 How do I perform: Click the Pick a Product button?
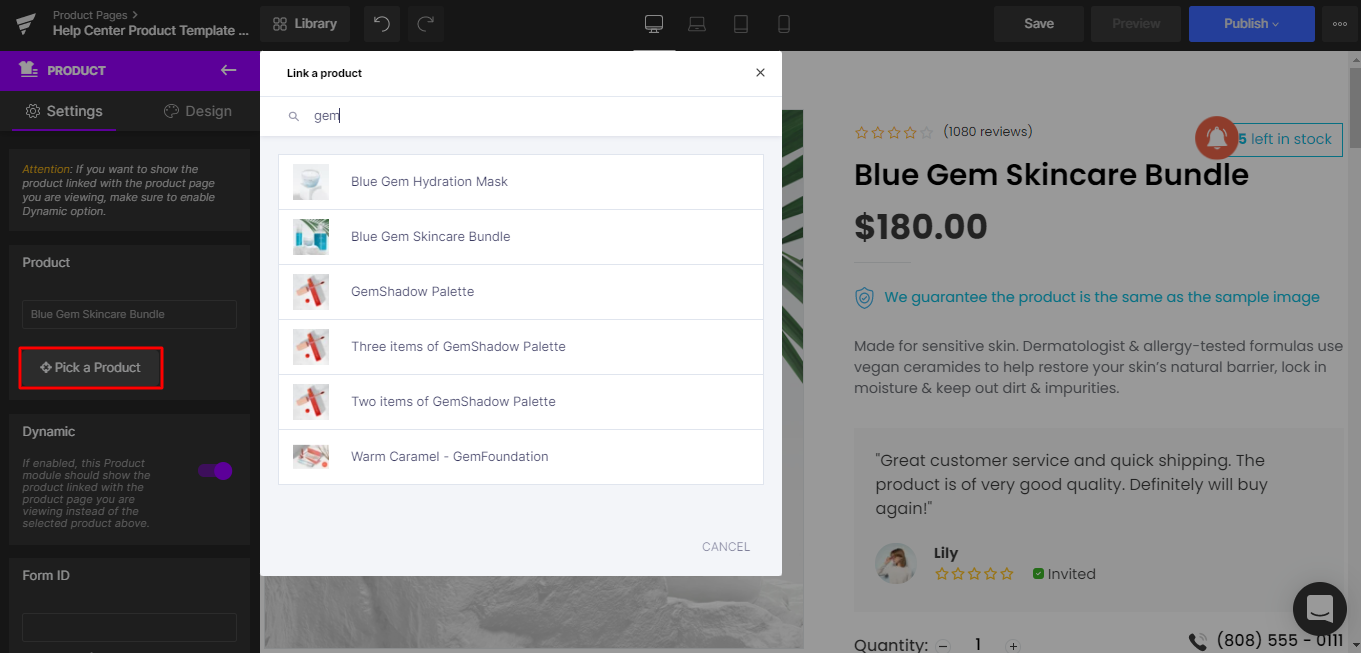point(90,367)
